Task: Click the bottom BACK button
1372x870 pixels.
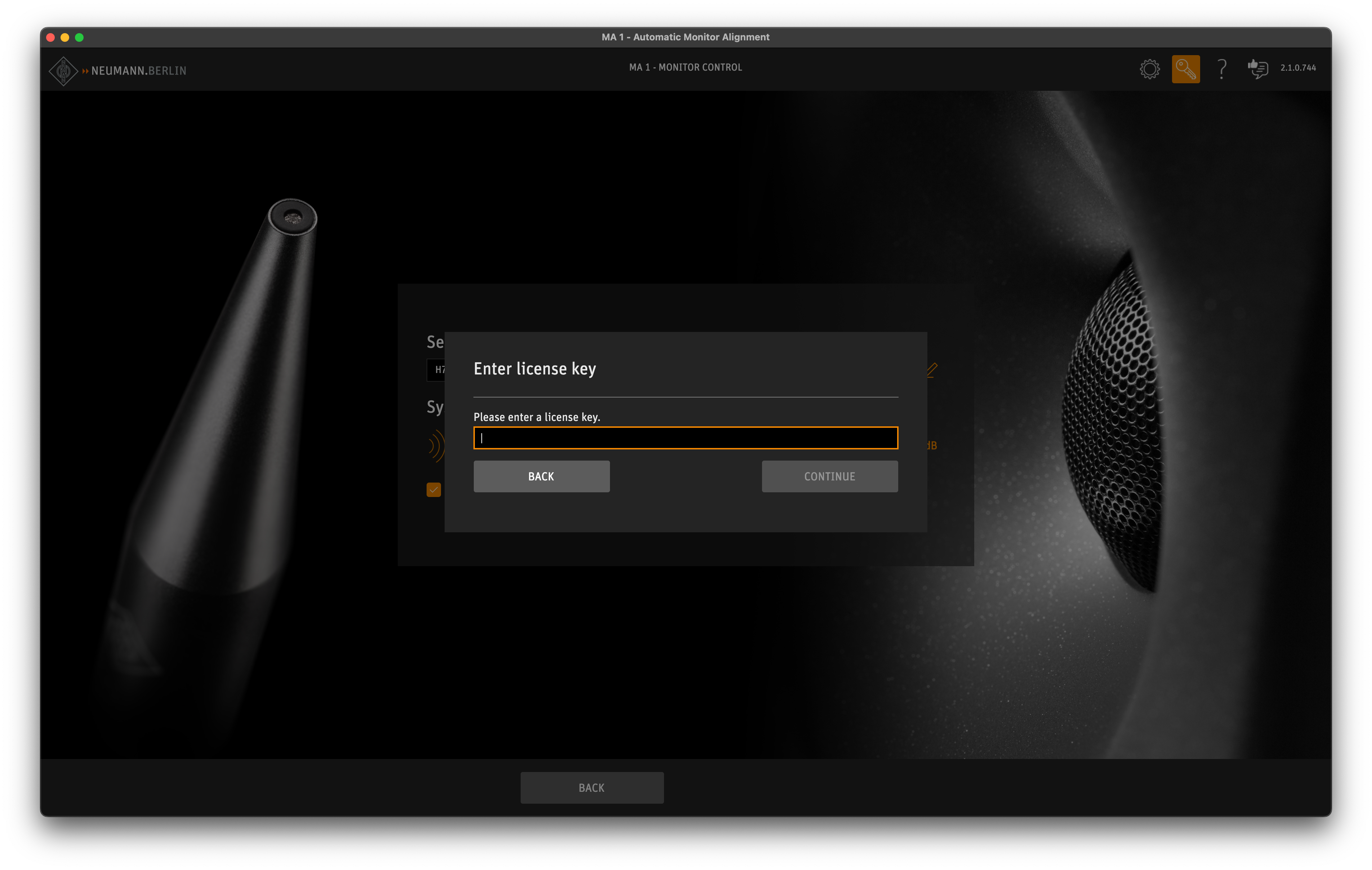Action: (591, 787)
